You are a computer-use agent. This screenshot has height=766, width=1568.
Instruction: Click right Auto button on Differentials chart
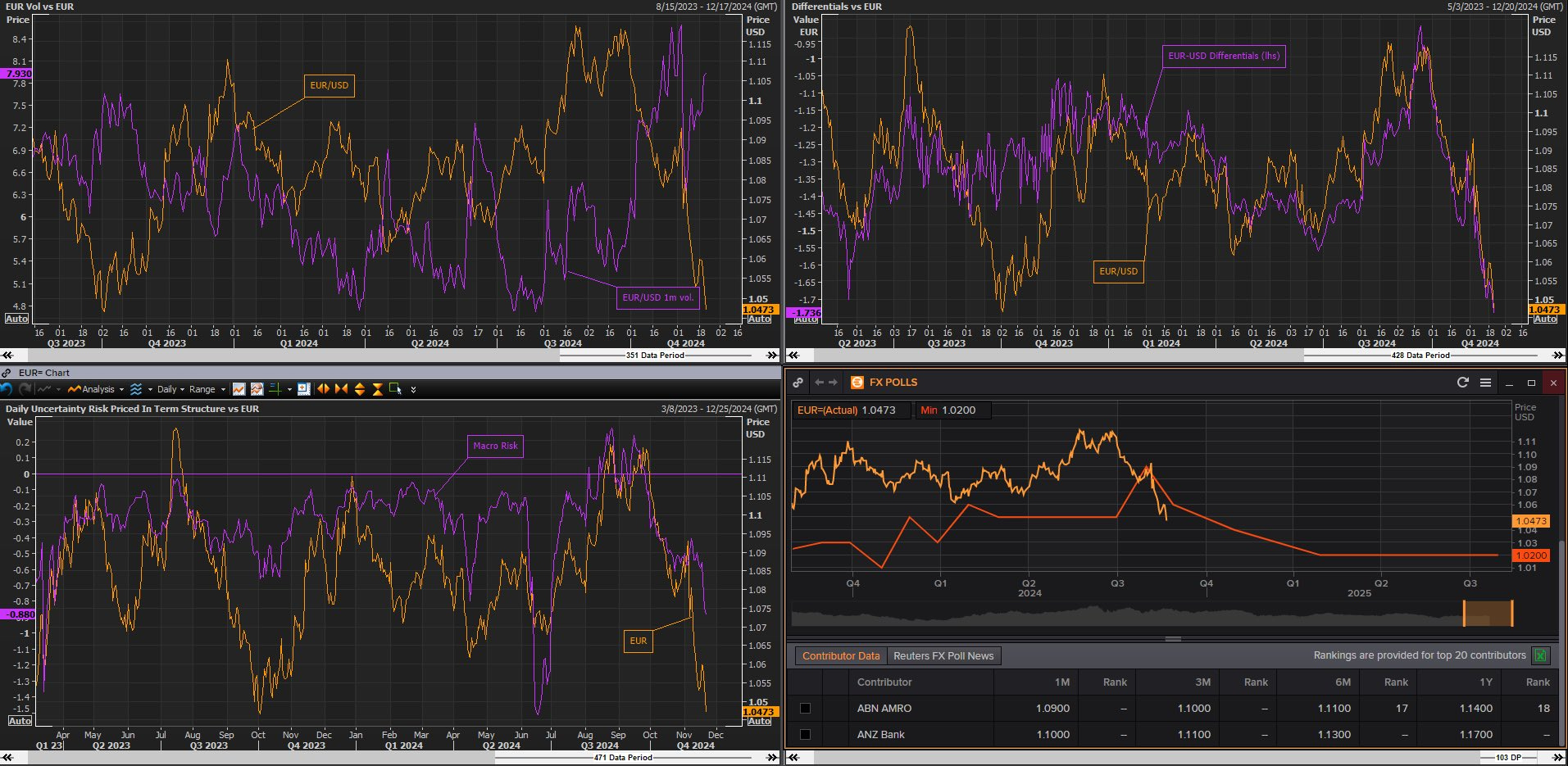(1545, 319)
